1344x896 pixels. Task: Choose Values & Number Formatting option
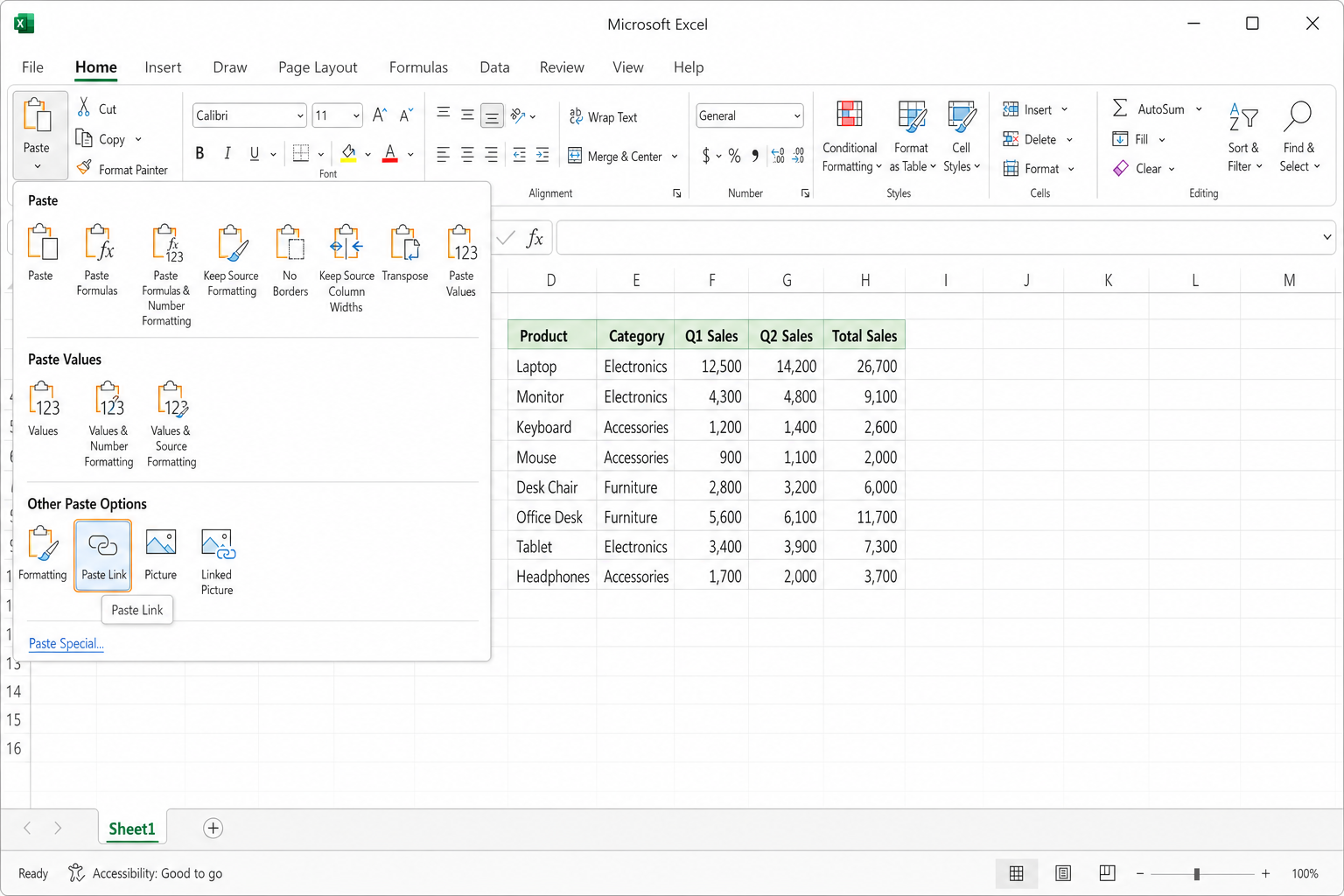pos(109,423)
